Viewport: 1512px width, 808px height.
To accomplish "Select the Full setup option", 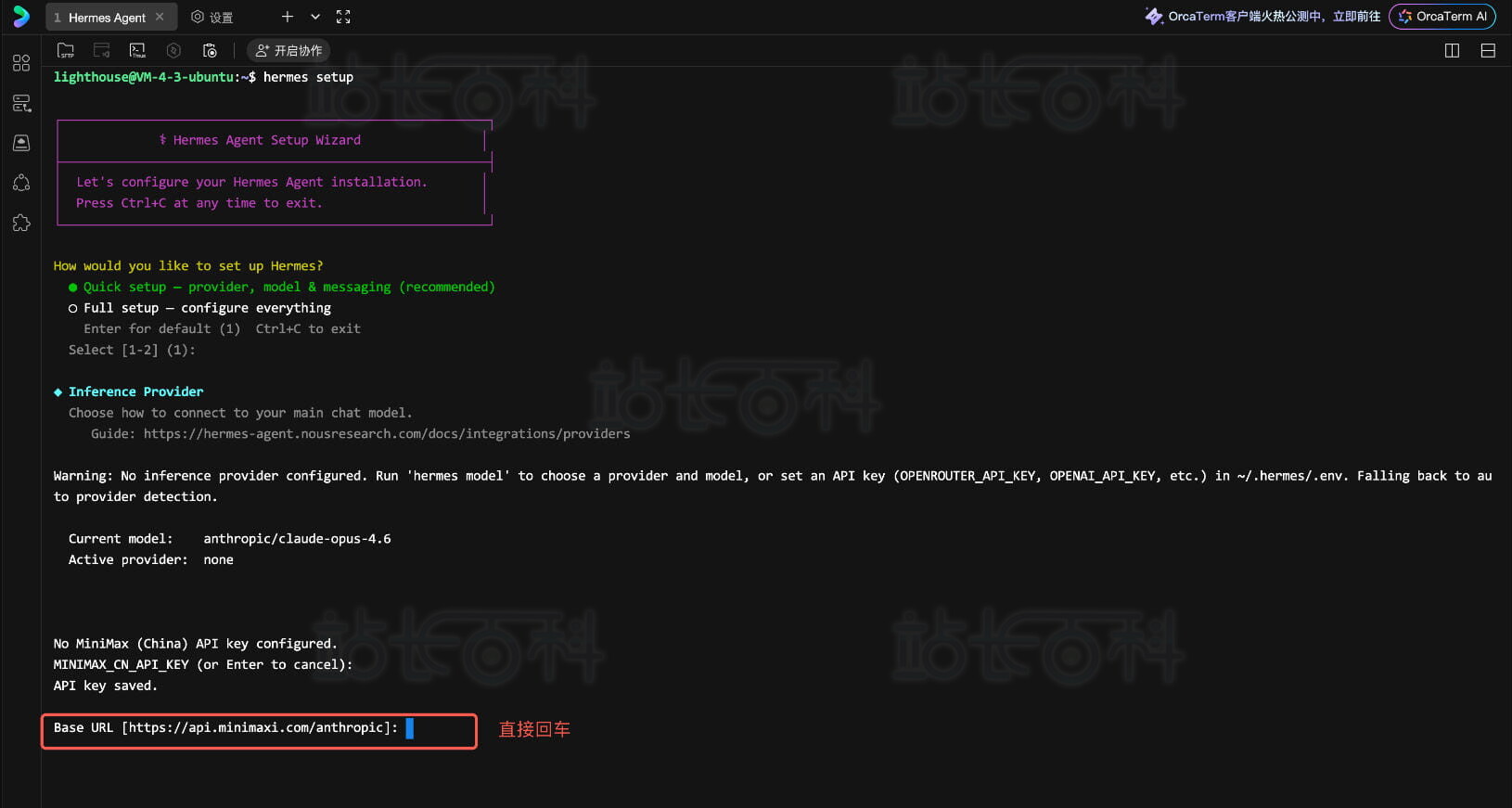I will pos(199,308).
